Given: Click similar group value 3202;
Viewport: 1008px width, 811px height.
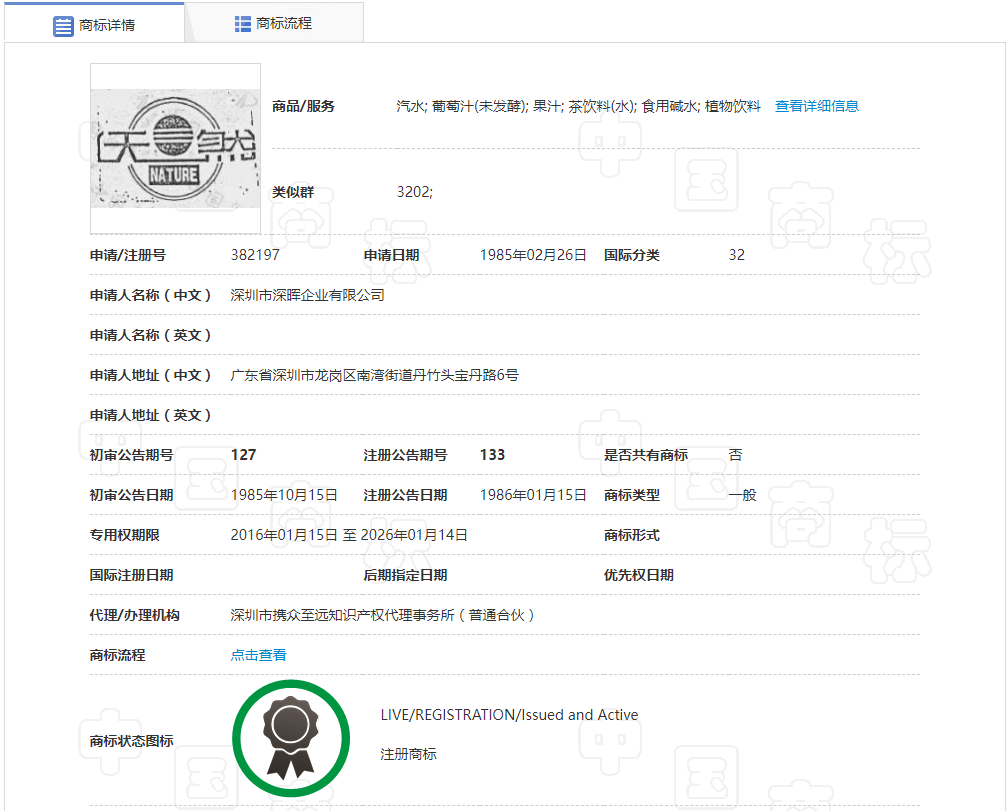Looking at the screenshot, I should 415,192.
